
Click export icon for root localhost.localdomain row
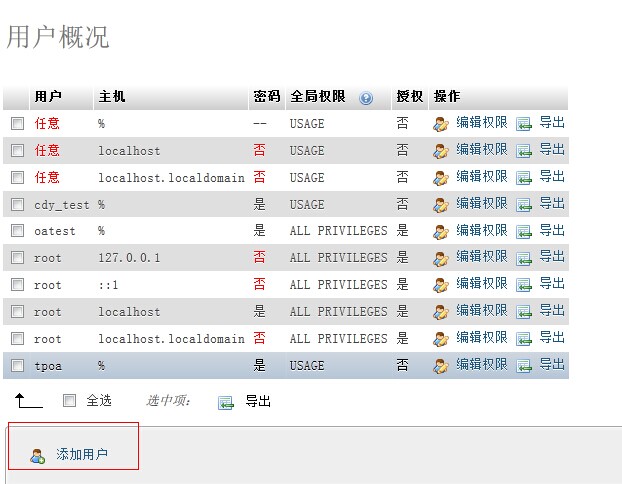[524, 339]
